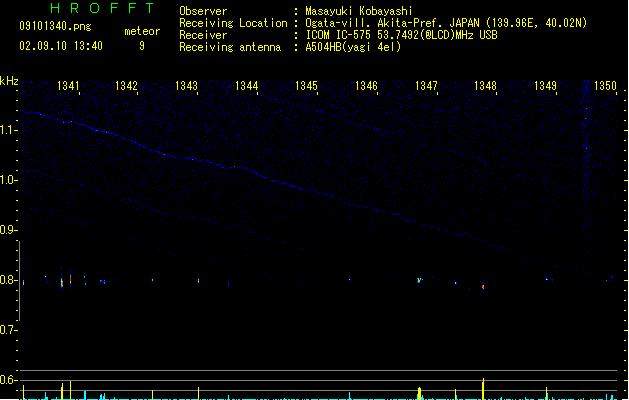Image resolution: width=629 pixels, height=400 pixels.
Task: Click the 0.6 kHz axis label
Action: (x=8, y=380)
